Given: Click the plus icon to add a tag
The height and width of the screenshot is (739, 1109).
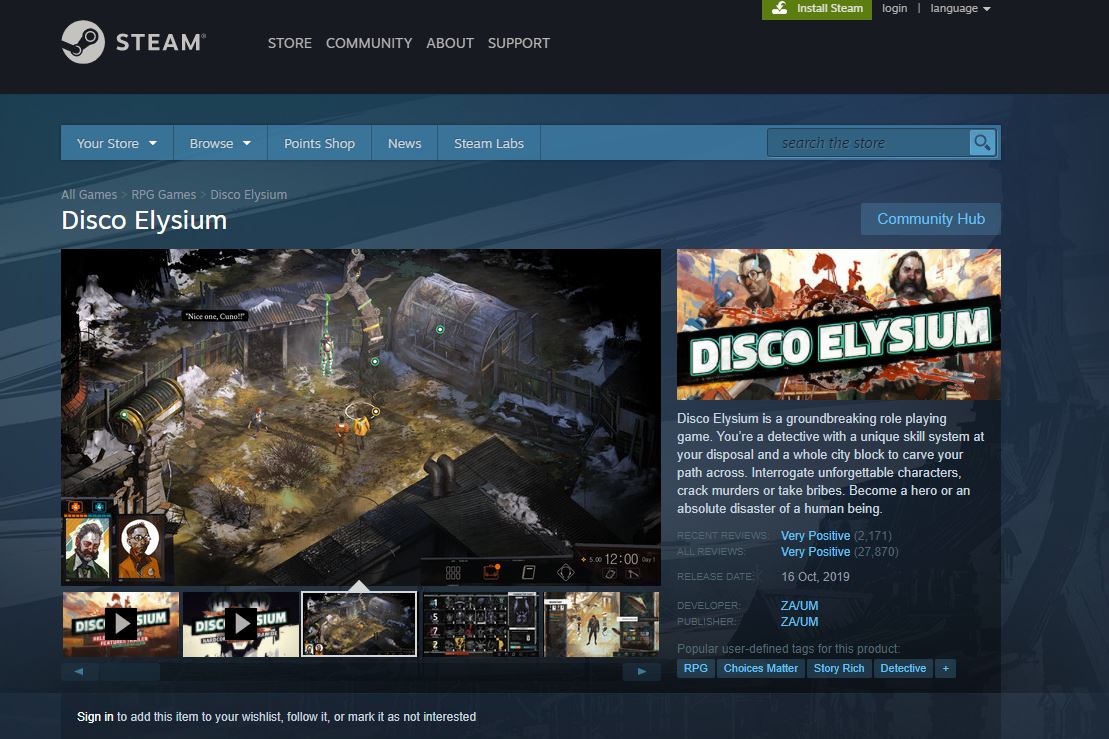Looking at the screenshot, I should pyautogui.click(x=945, y=668).
